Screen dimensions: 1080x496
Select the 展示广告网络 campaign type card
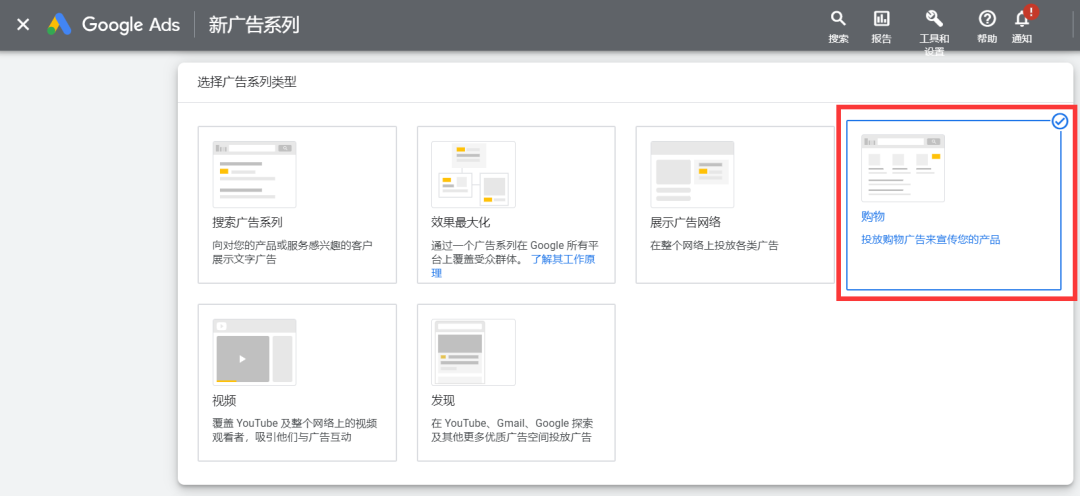tap(735, 205)
